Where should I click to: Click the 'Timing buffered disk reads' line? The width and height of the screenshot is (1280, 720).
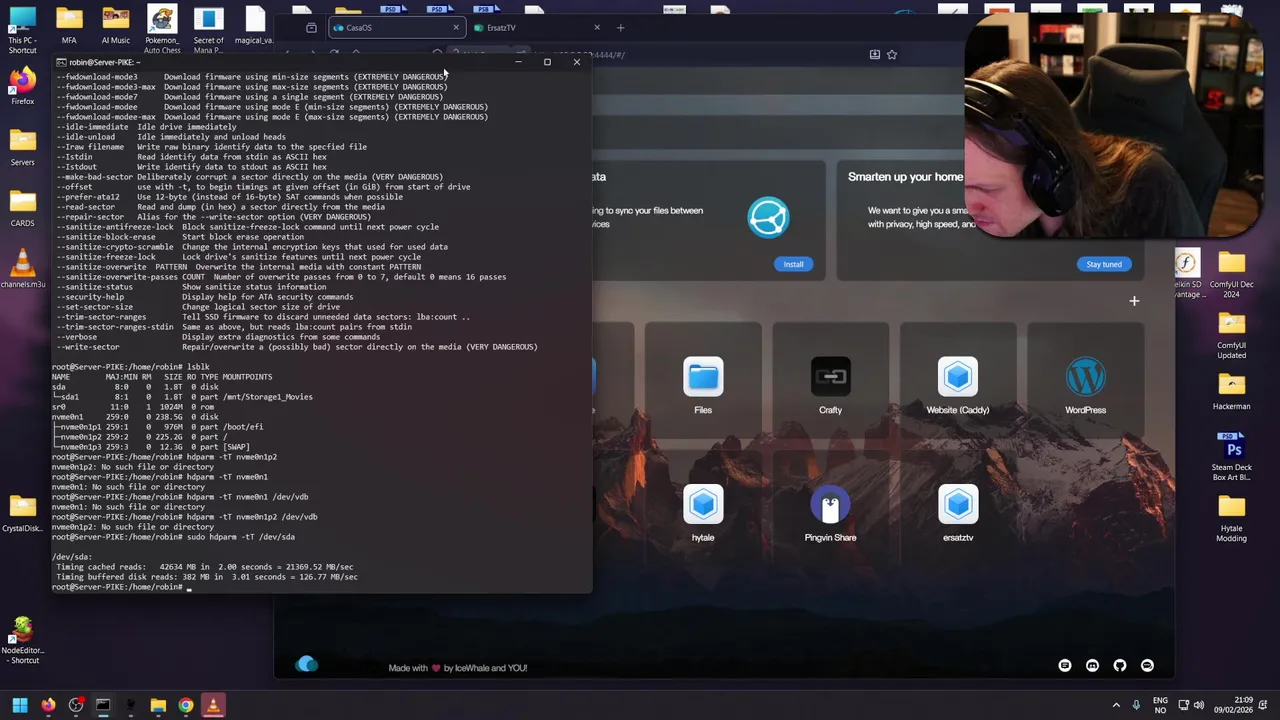[x=206, y=577]
